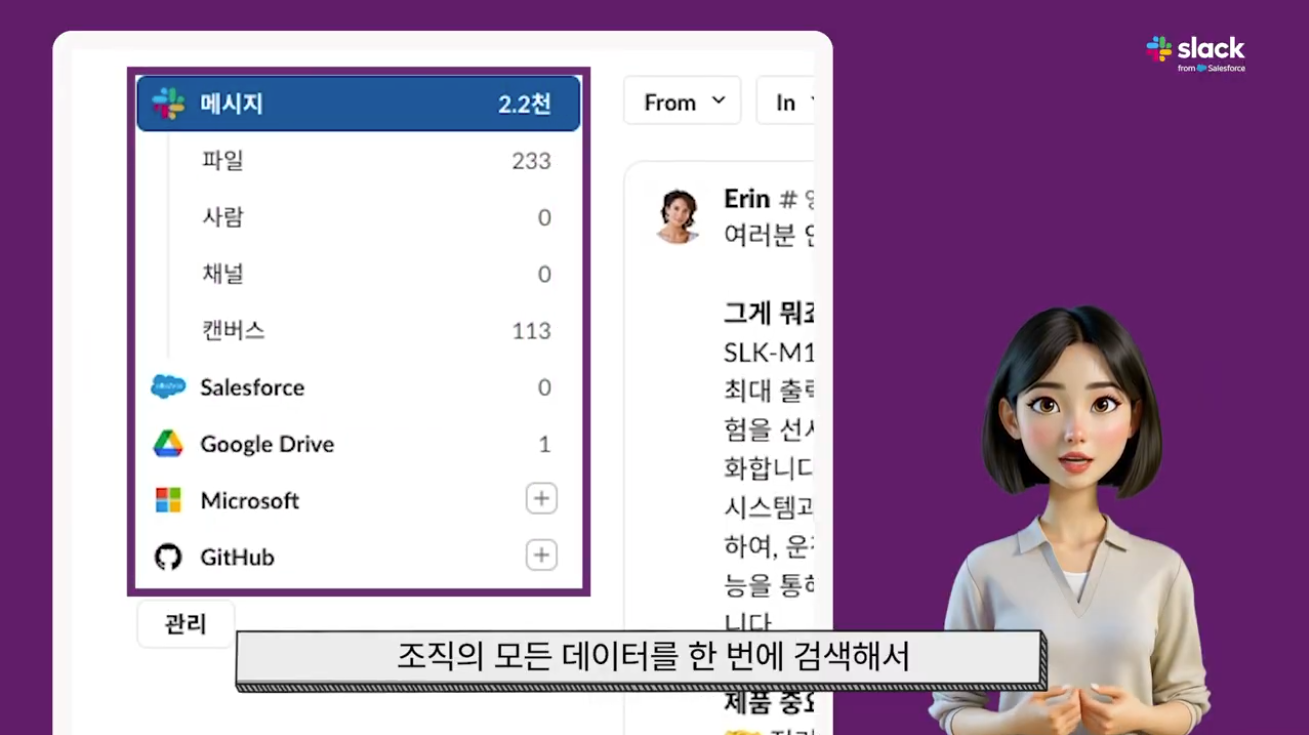The width and height of the screenshot is (1309, 735).
Task: Click the Slack from Salesforce logo
Action: coord(1195,54)
